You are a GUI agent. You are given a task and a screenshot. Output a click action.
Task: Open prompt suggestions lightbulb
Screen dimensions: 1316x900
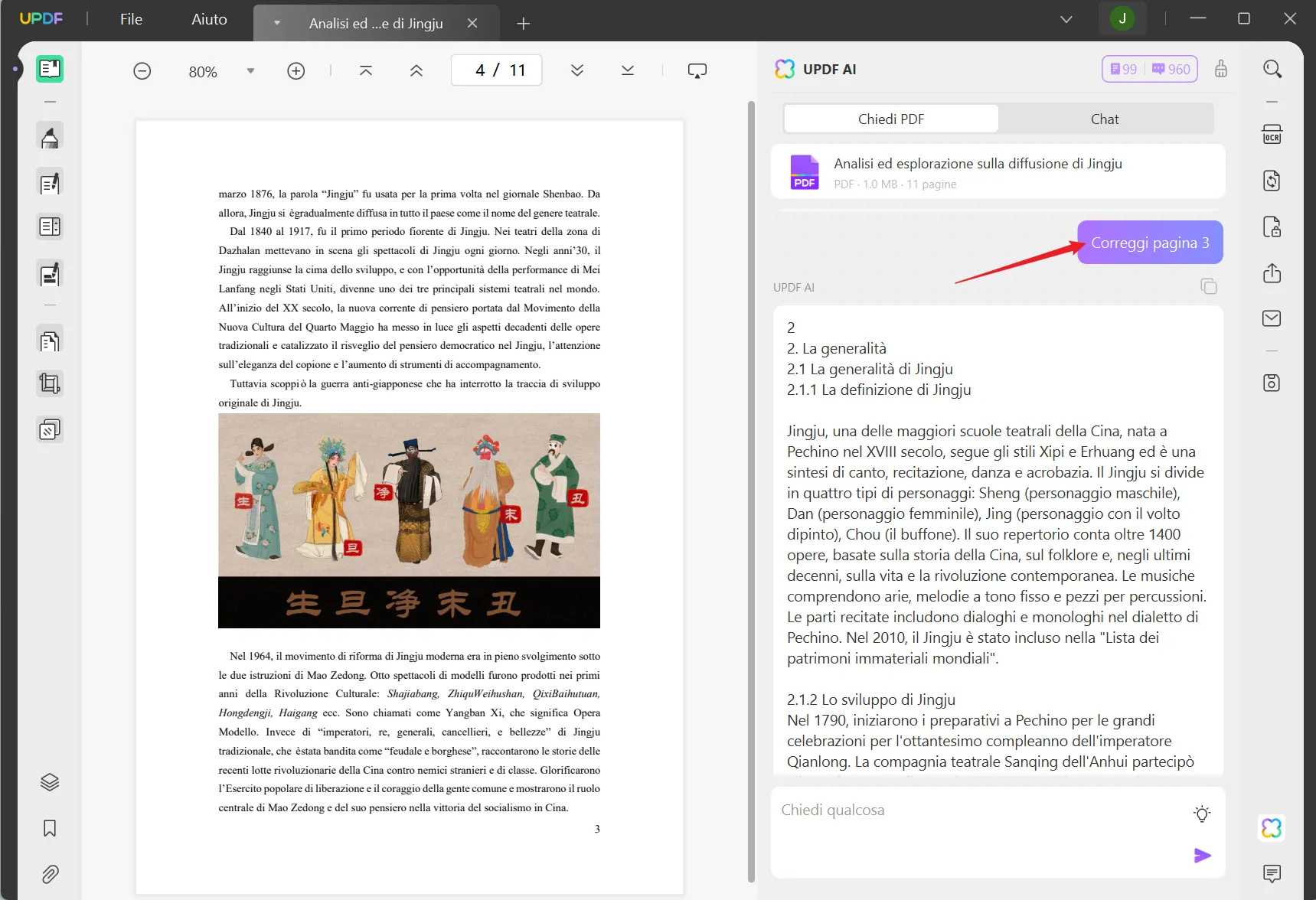(x=1203, y=814)
